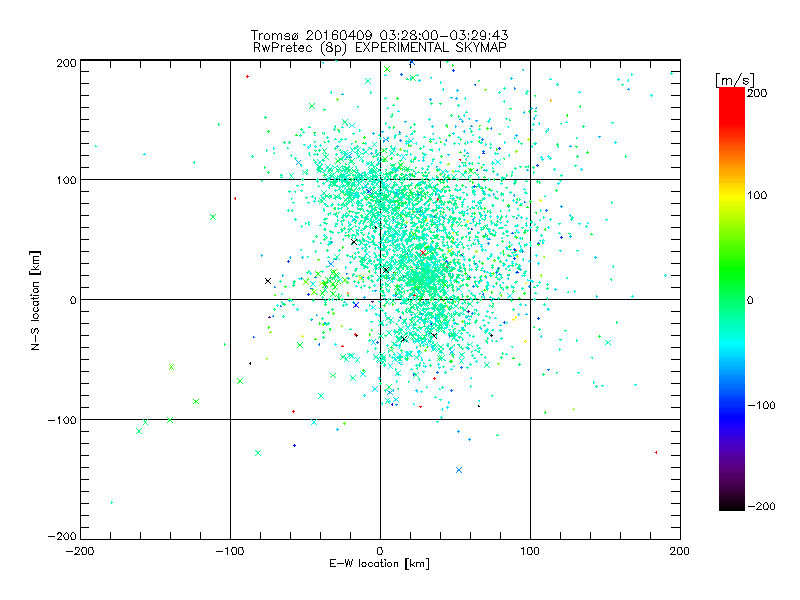The height and width of the screenshot is (600, 800).
Task: Click the colorbar tick label '0'
Action: (x=750, y=300)
